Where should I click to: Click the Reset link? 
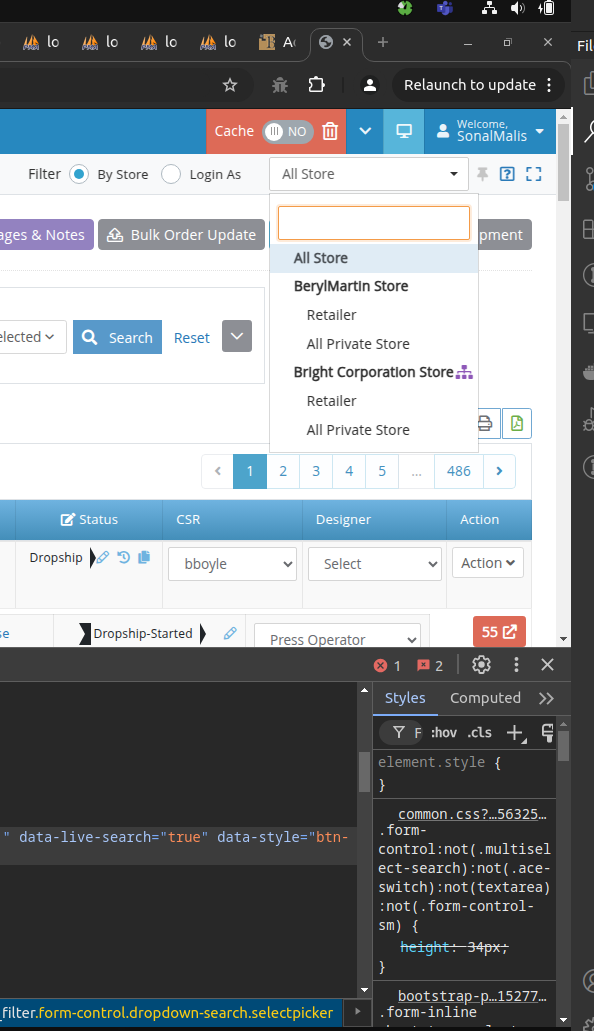191,338
